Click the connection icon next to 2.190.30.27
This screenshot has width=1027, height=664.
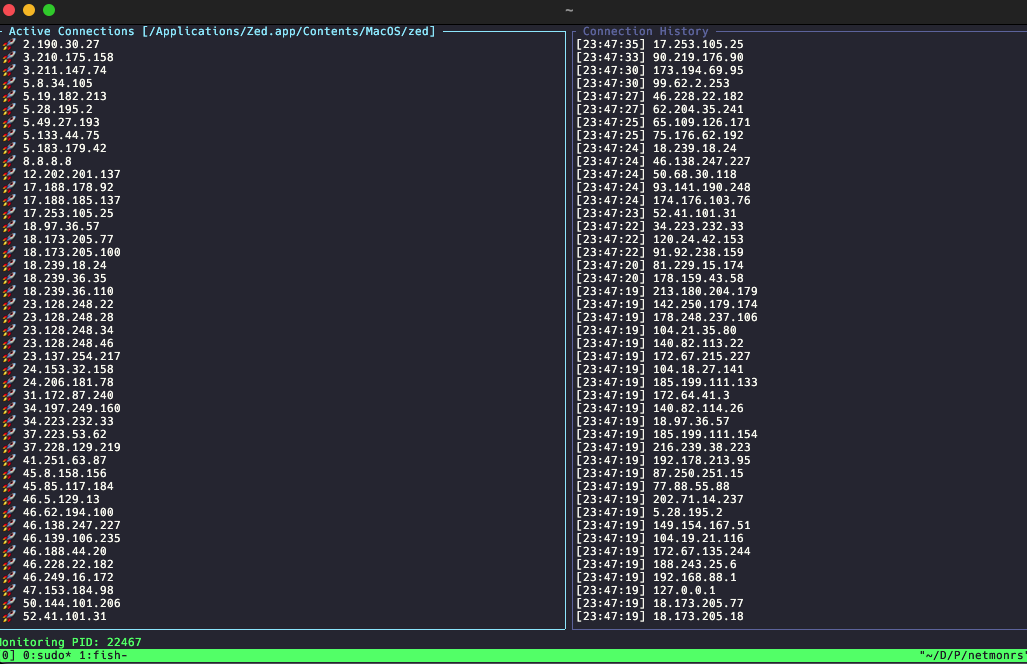pos(10,44)
